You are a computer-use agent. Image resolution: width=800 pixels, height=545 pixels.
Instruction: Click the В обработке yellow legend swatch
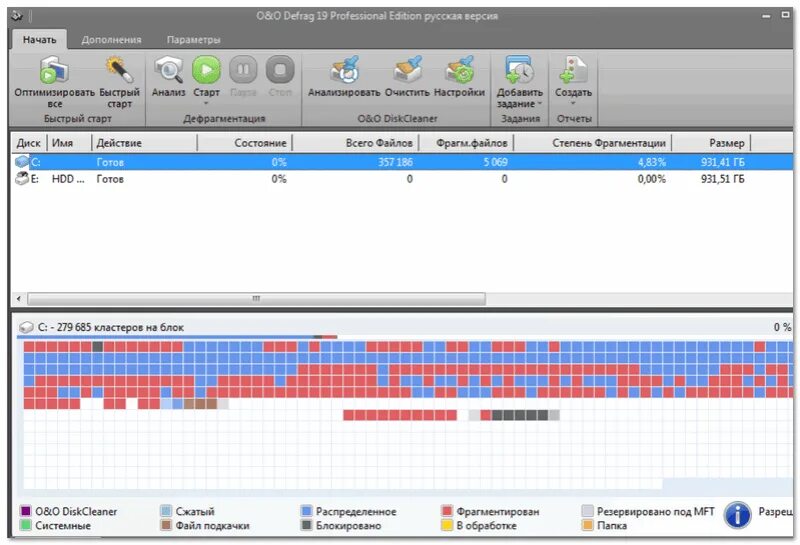[x=447, y=525]
